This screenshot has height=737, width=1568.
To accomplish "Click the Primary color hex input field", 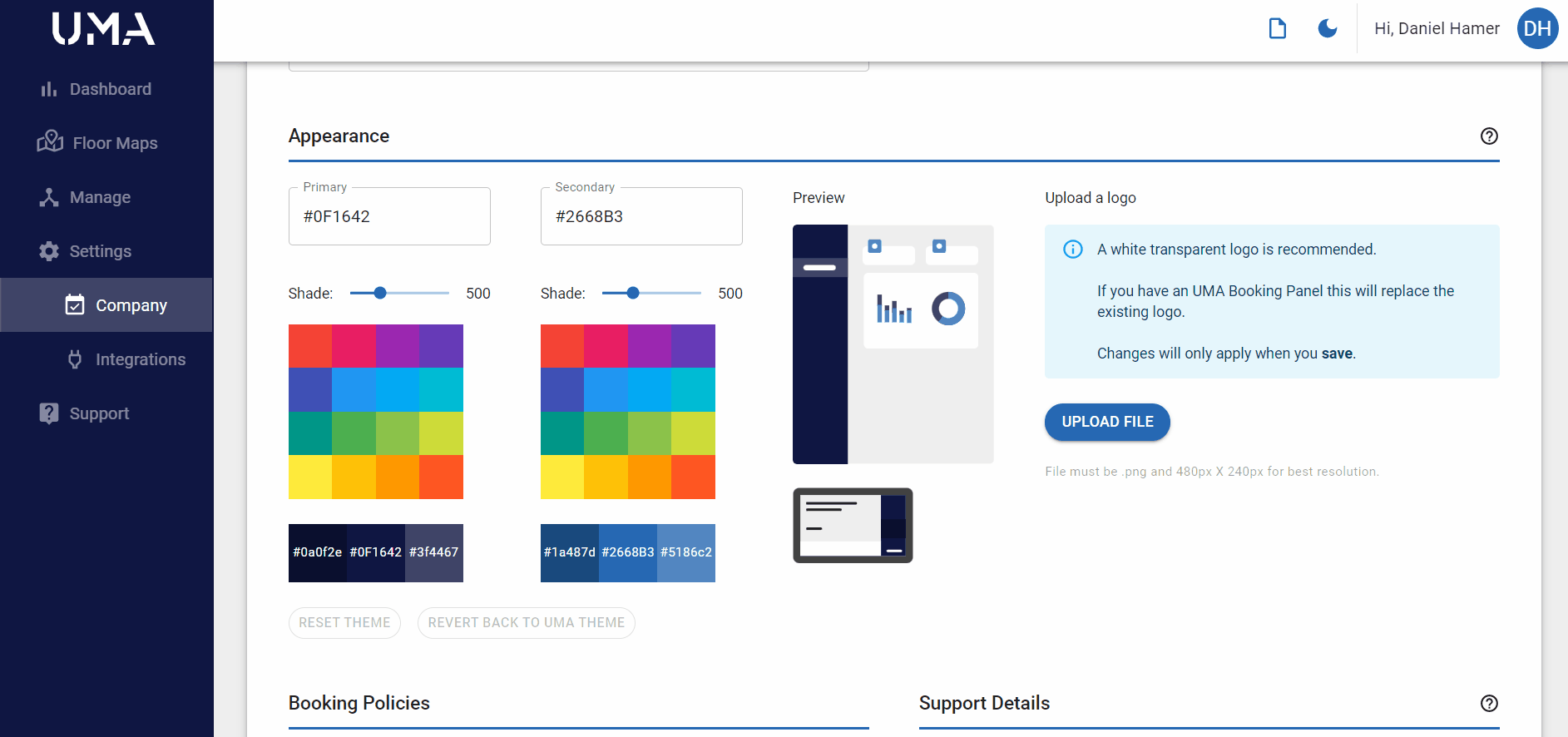I will point(388,217).
